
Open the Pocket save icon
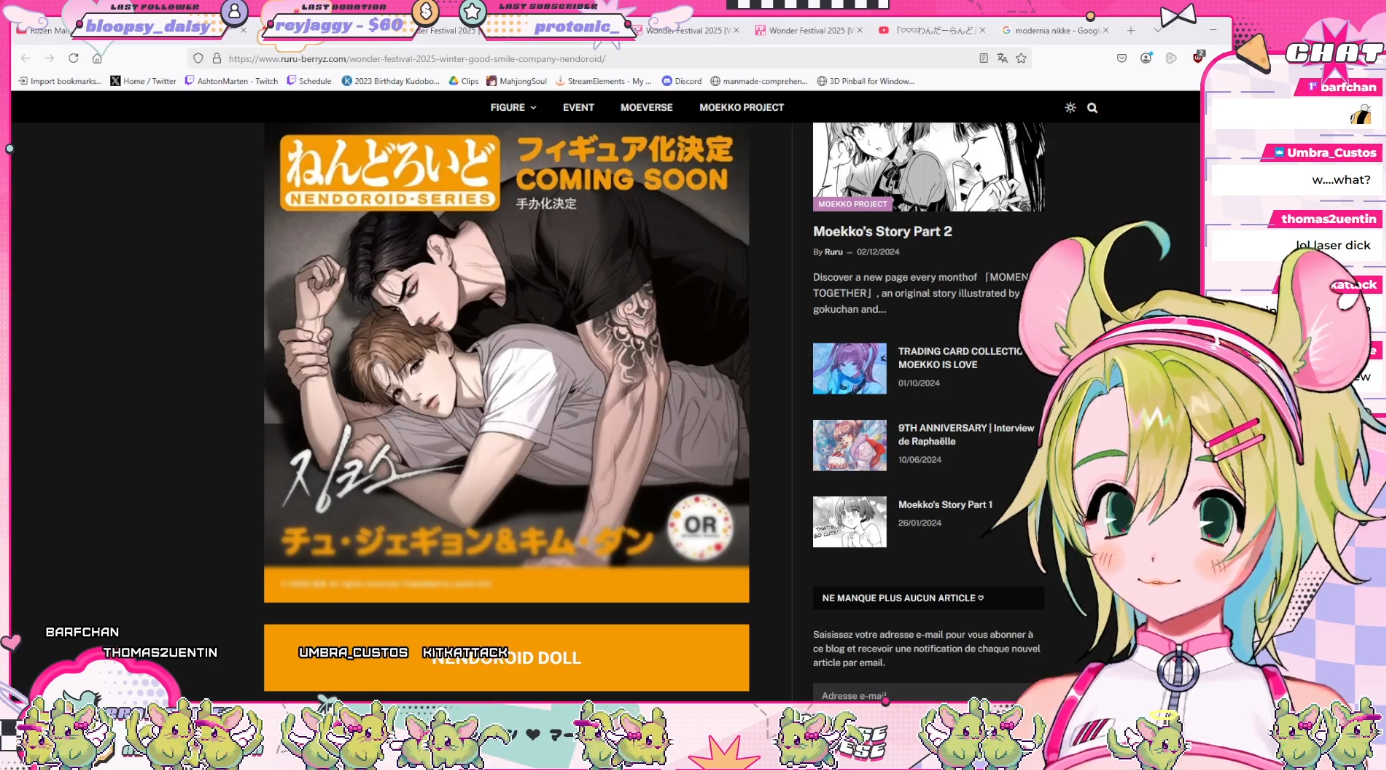pyautogui.click(x=1121, y=58)
